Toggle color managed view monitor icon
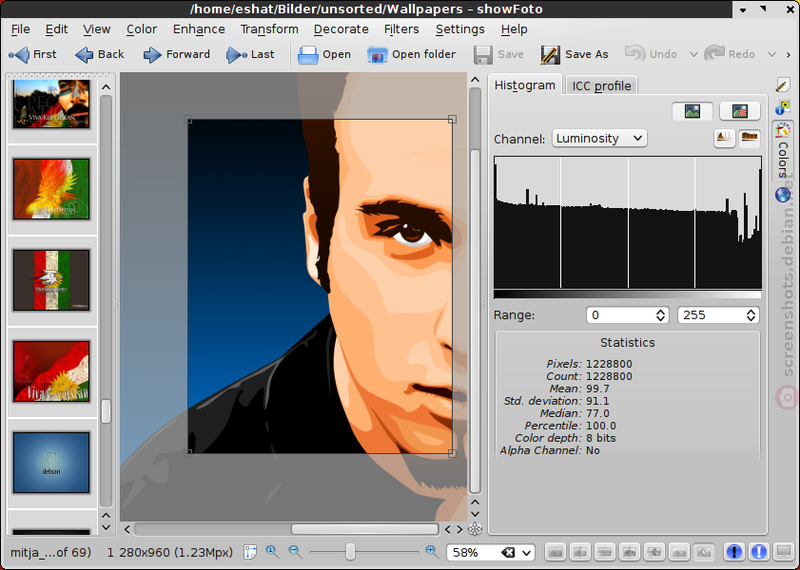 pos(784,552)
